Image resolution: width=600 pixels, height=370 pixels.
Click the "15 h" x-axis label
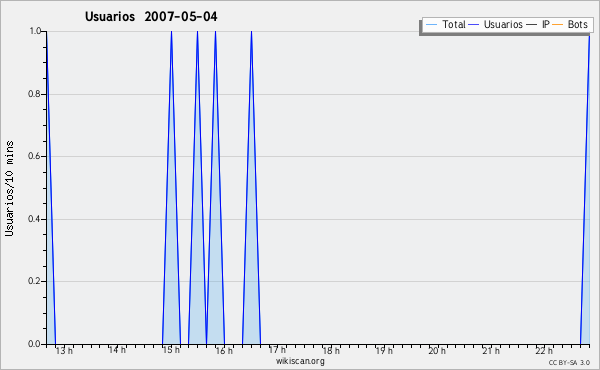(171, 350)
